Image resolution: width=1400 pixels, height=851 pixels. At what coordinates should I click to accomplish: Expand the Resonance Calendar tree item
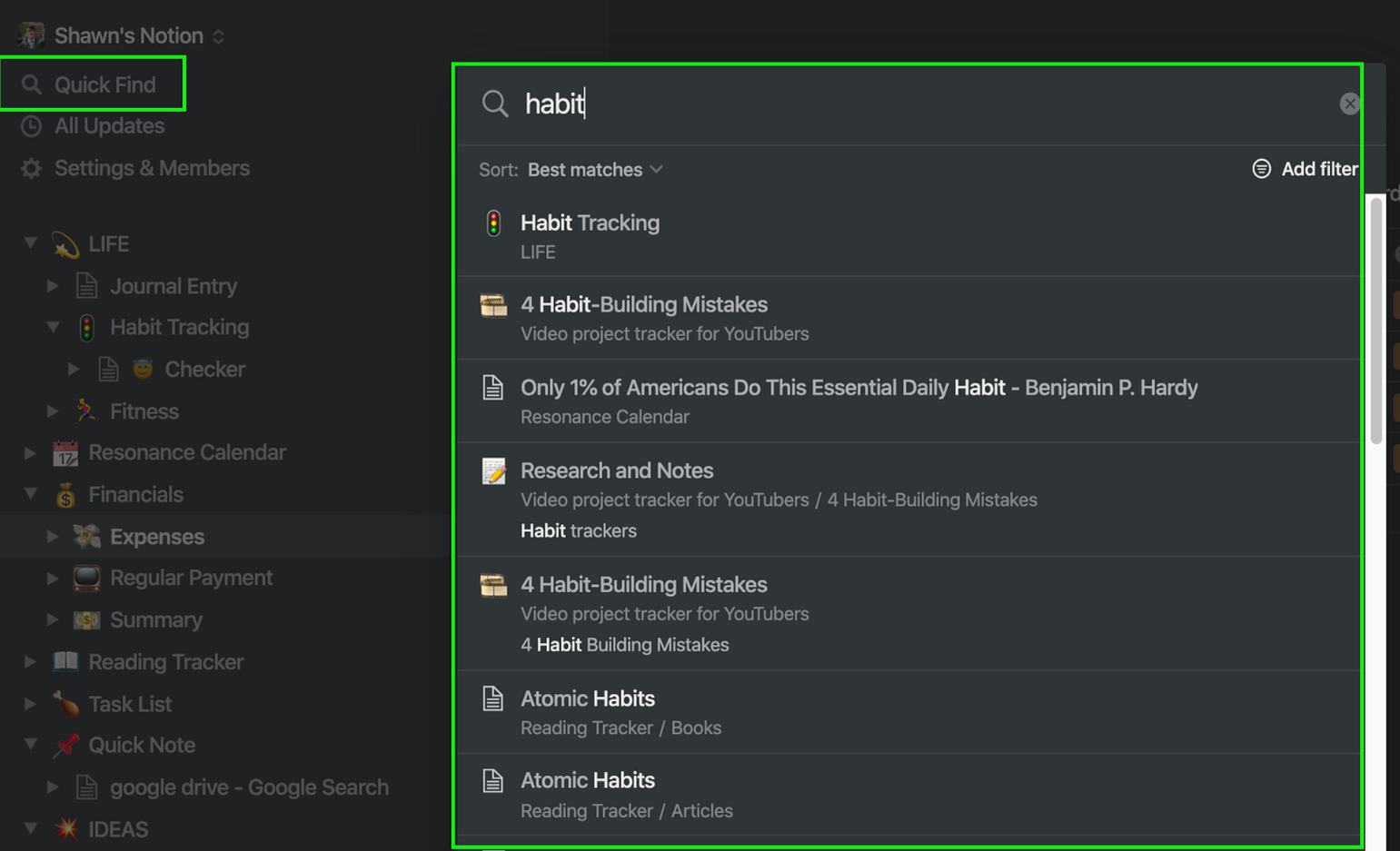tap(30, 452)
